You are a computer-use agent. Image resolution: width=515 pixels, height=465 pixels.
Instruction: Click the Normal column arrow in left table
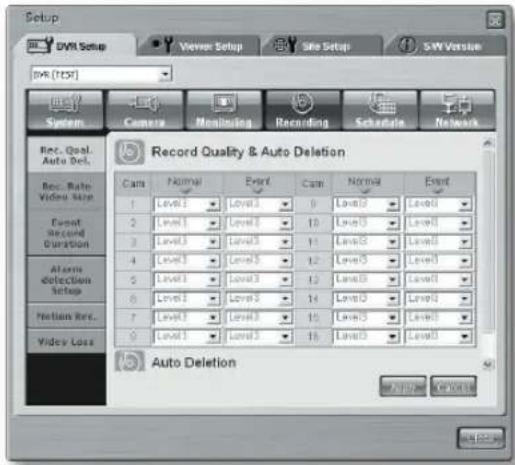coord(185,191)
